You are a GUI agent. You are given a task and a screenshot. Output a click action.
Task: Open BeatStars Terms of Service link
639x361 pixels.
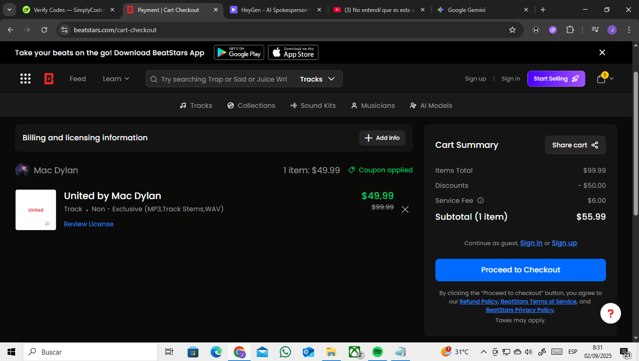(538, 302)
